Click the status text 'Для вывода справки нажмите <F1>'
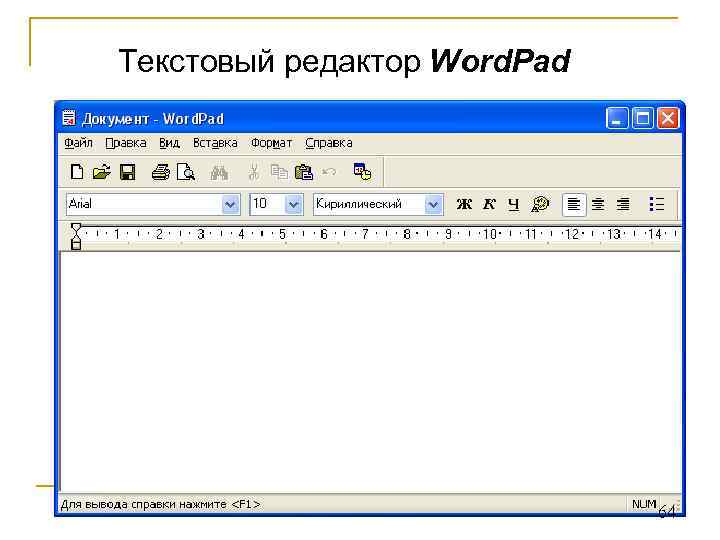720x540 pixels. [160, 504]
